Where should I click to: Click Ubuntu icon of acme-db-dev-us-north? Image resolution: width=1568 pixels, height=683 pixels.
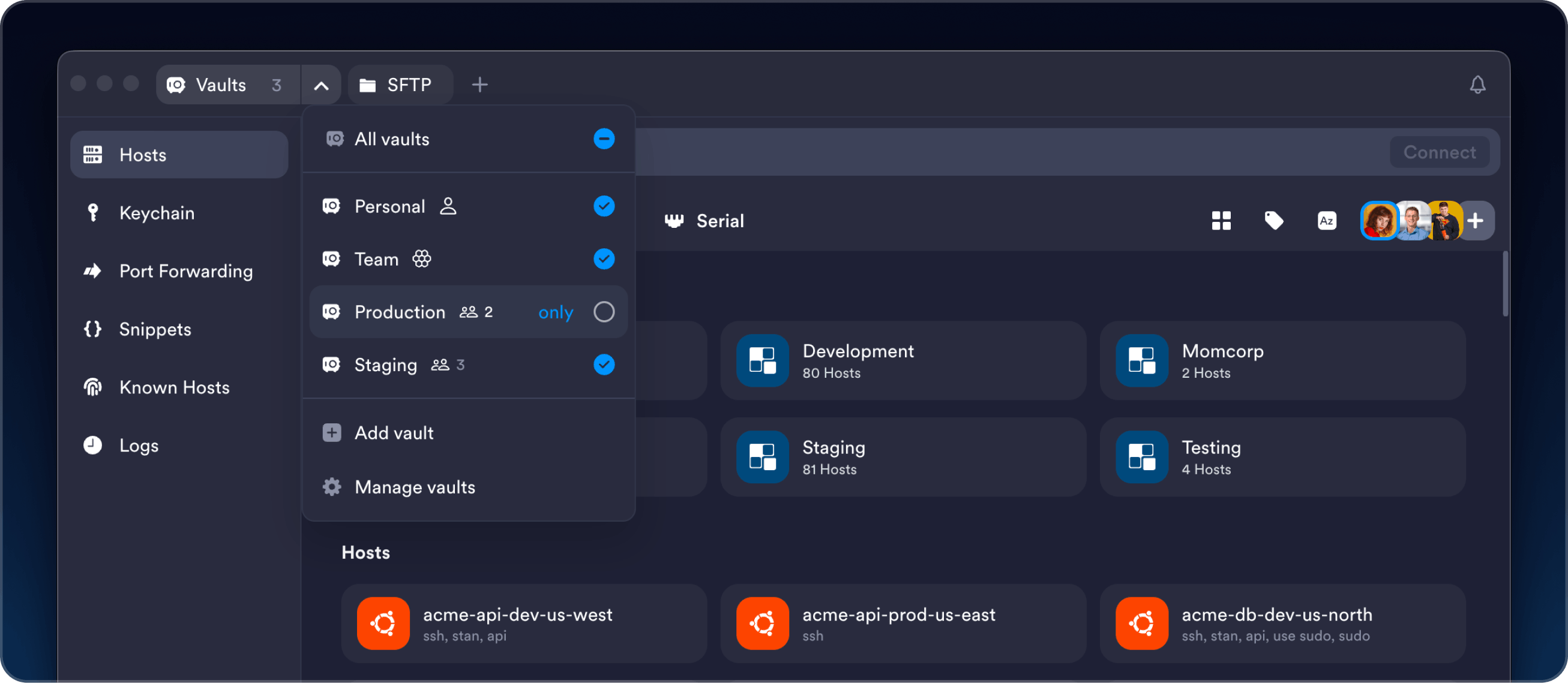[1141, 624]
